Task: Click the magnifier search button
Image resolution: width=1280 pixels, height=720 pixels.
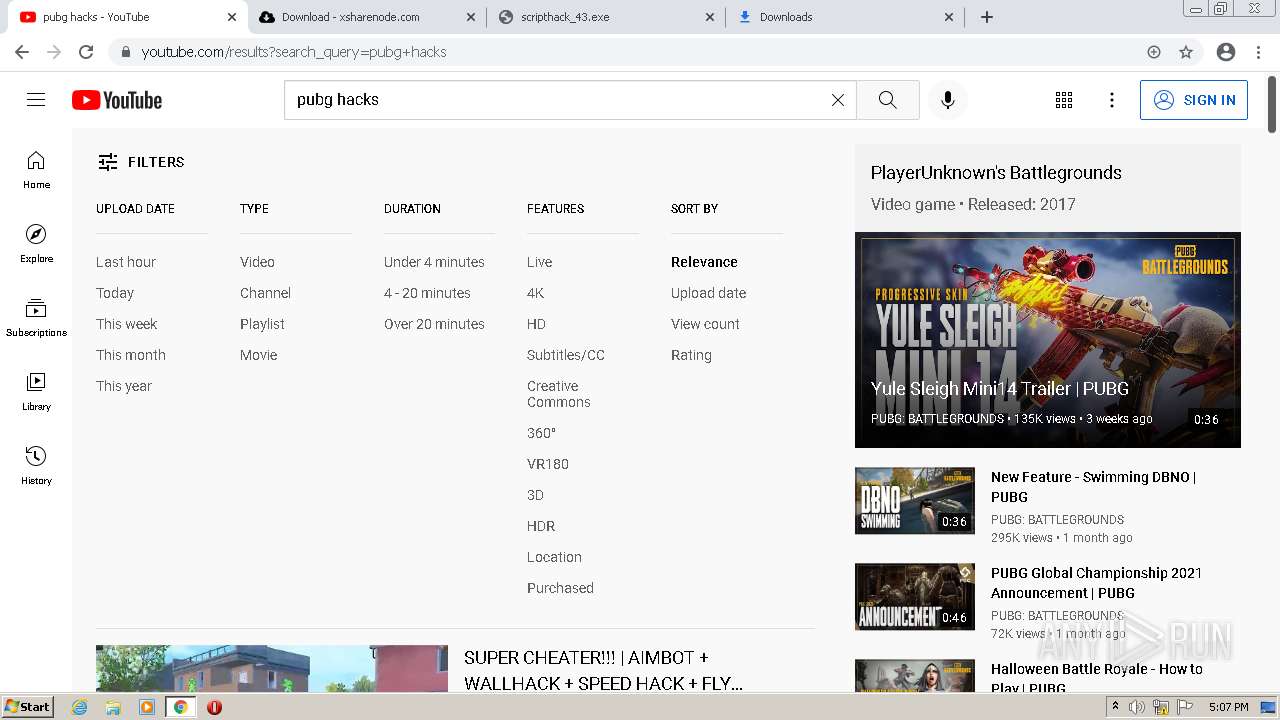Action: pos(888,100)
